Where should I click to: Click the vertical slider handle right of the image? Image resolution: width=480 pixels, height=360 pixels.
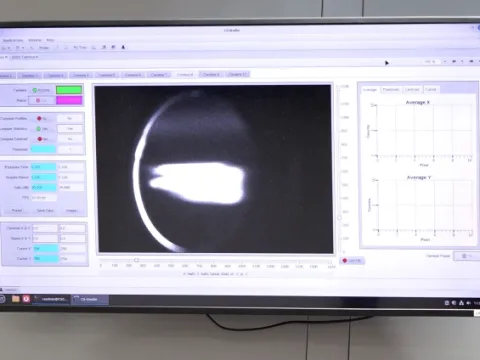[339, 218]
